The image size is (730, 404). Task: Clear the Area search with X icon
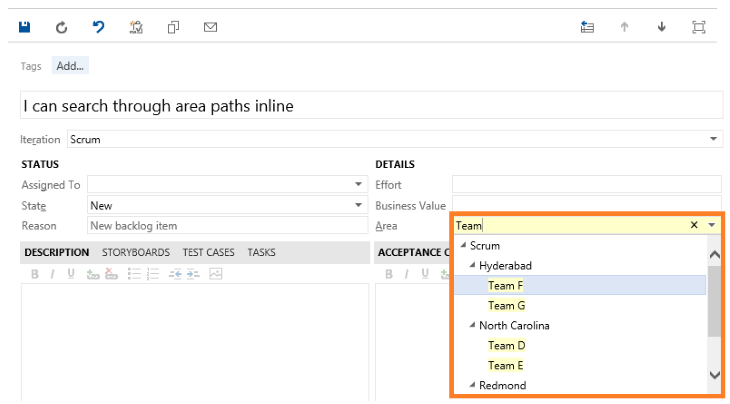(694, 226)
